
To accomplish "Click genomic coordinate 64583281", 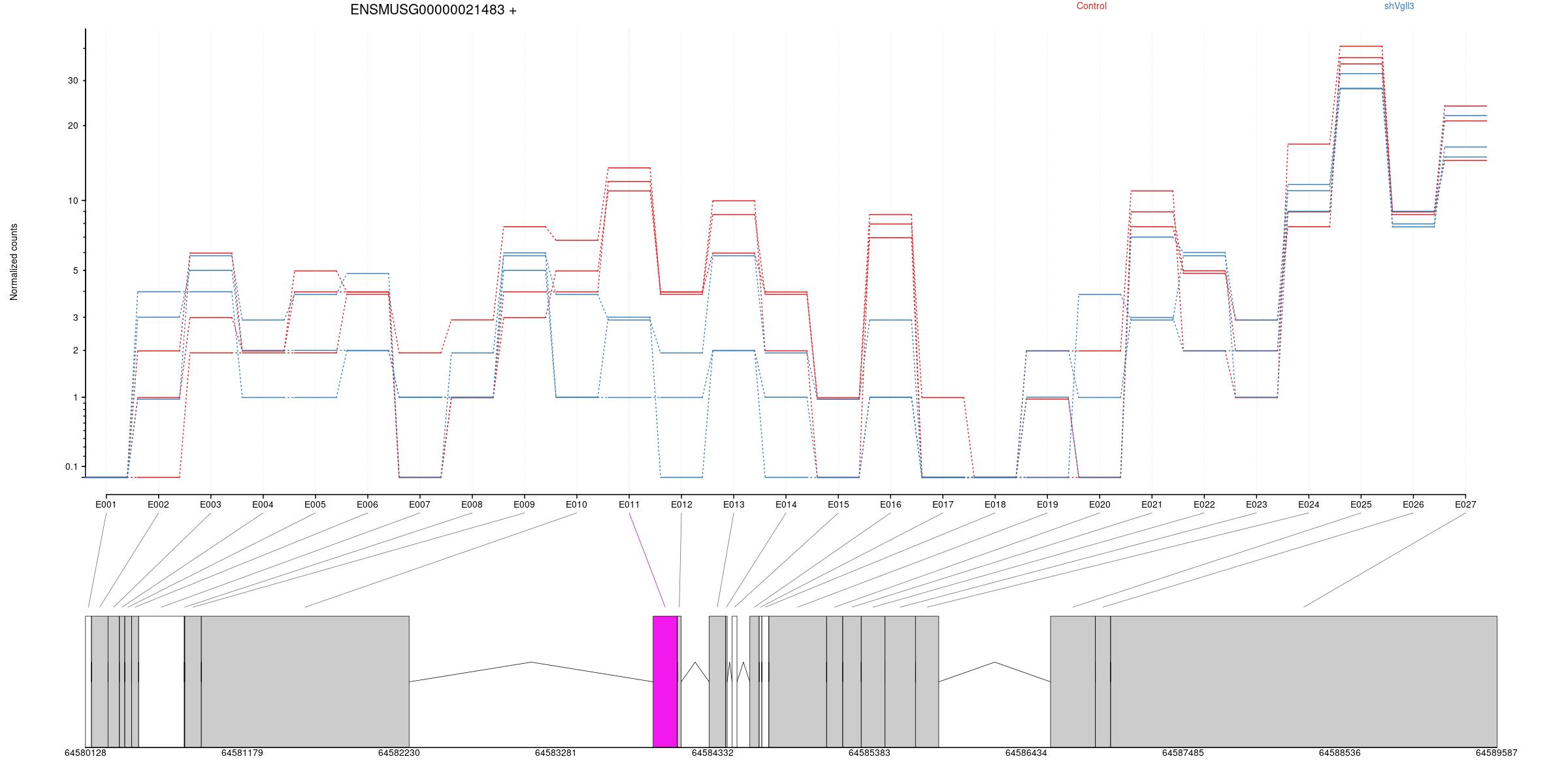I will click(555, 753).
